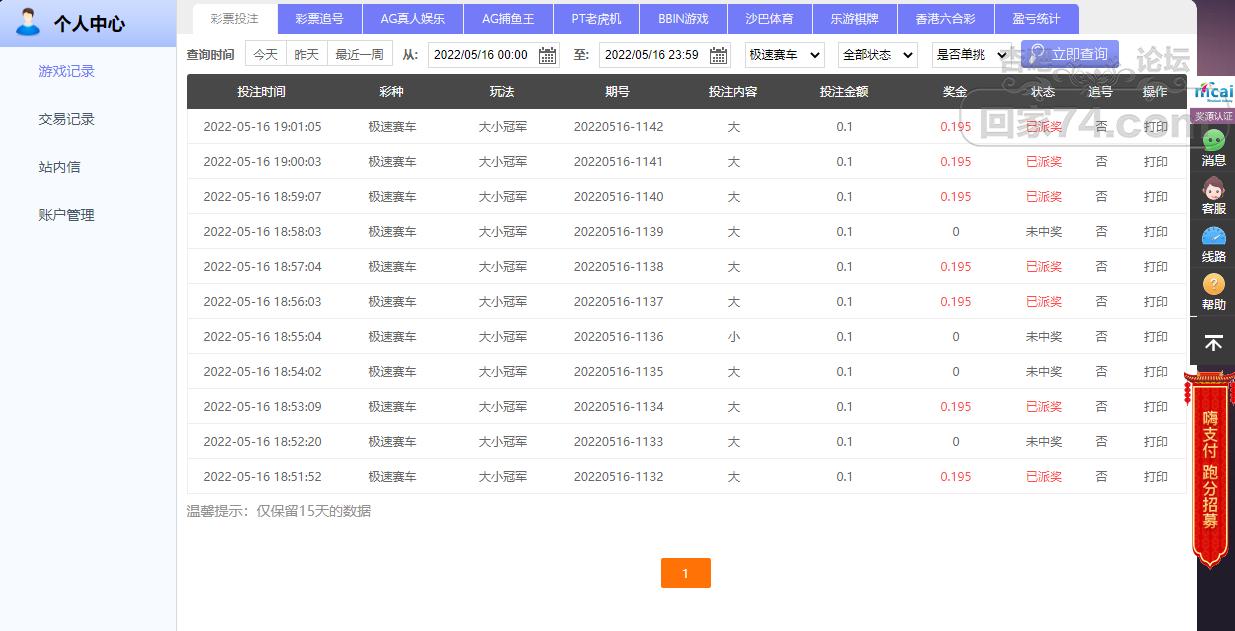The width and height of the screenshot is (1235, 631).
Task: Select the 昨天 quick date filter
Action: coord(306,55)
